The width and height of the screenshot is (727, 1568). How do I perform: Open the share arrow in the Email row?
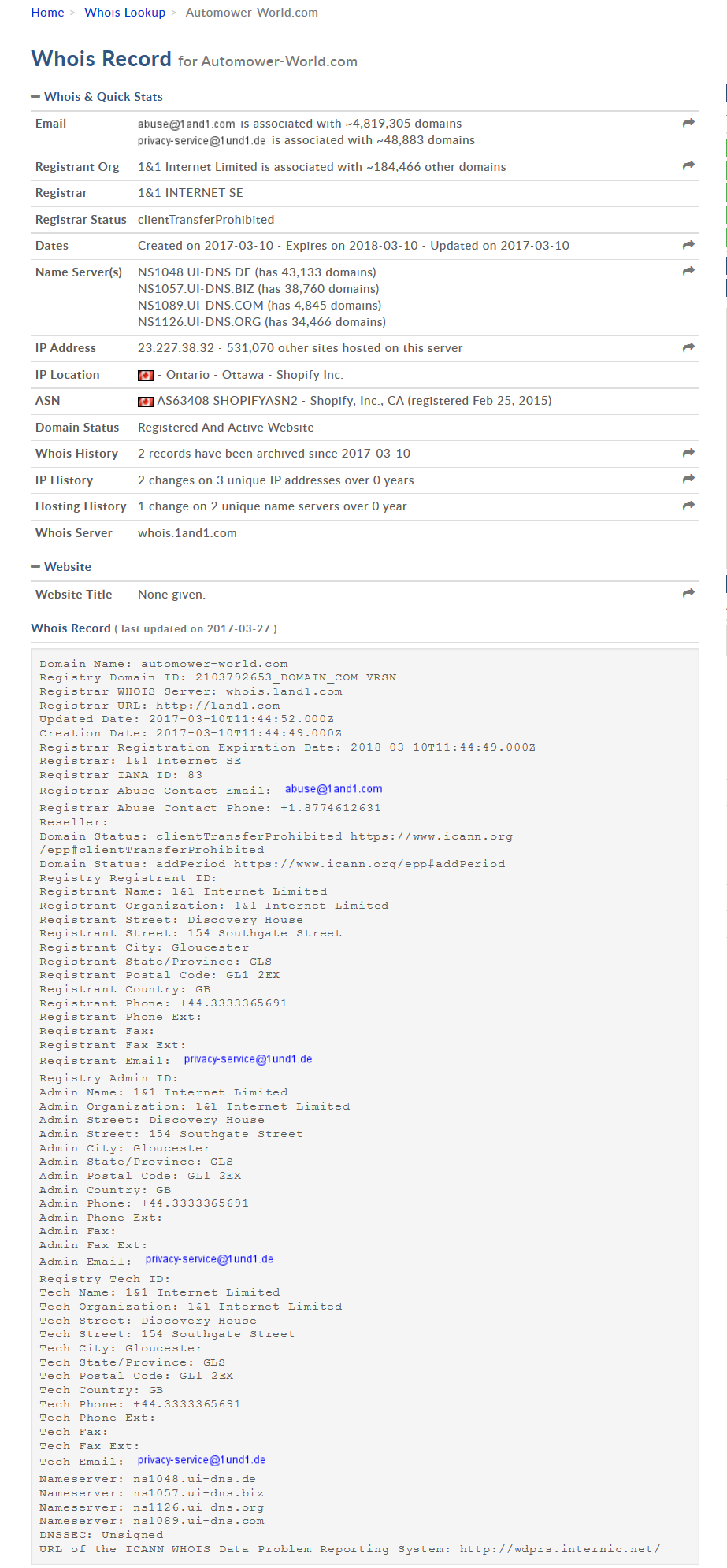pyautogui.click(x=688, y=123)
